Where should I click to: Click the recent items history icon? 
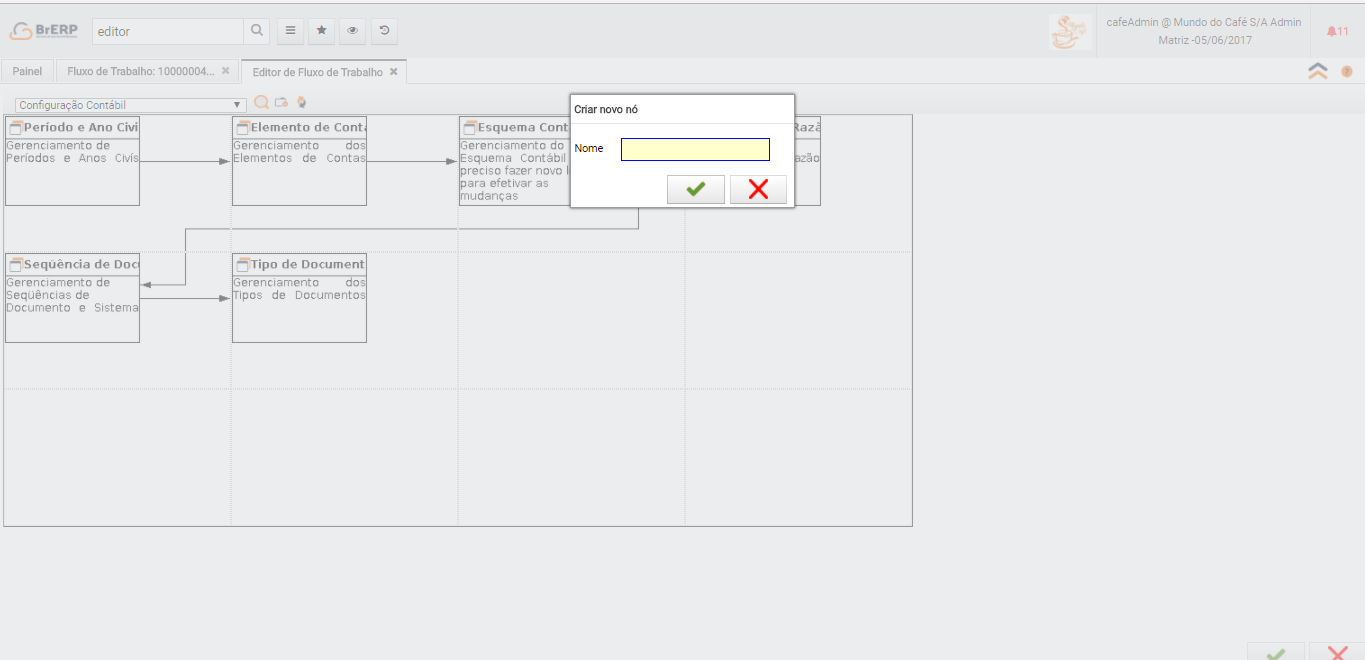pyautogui.click(x=384, y=31)
